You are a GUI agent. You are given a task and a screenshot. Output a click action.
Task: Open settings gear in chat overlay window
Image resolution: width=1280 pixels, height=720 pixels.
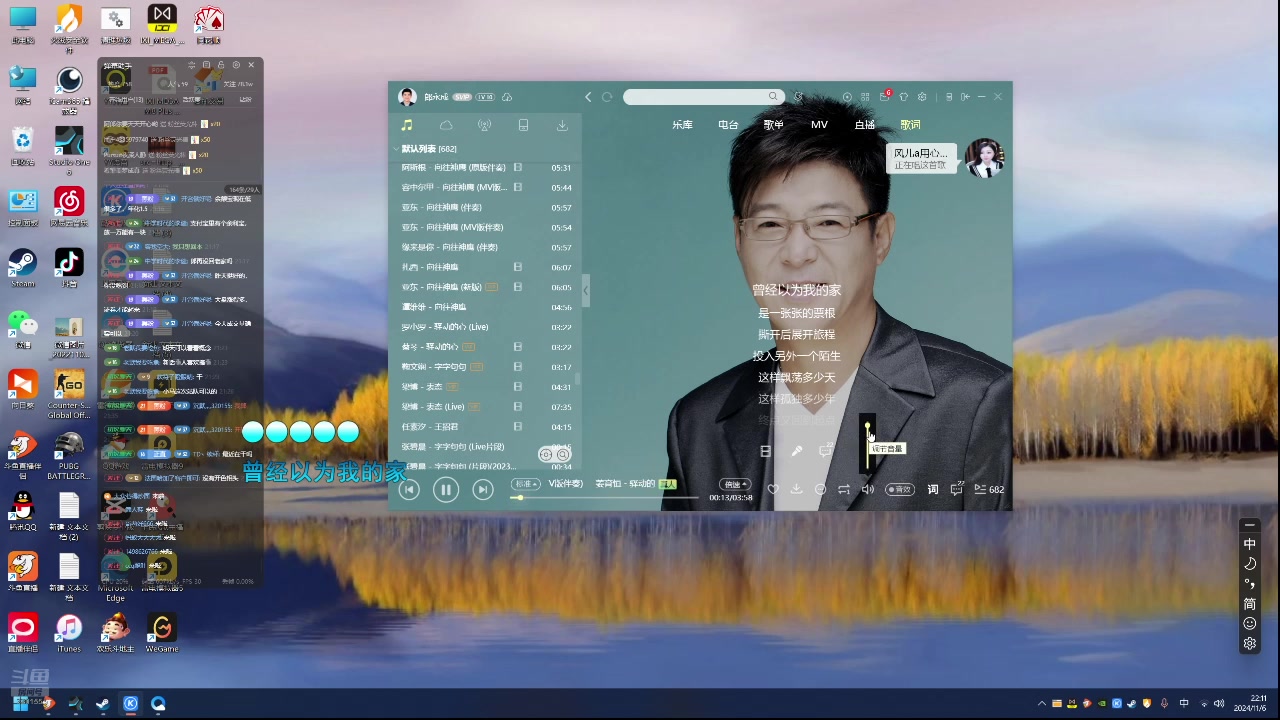[235, 66]
